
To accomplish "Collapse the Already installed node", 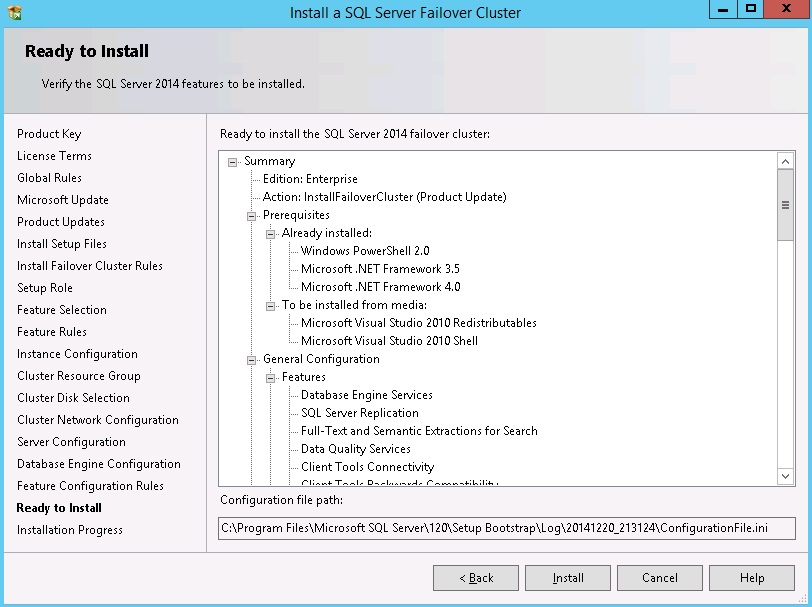I will coord(270,234).
